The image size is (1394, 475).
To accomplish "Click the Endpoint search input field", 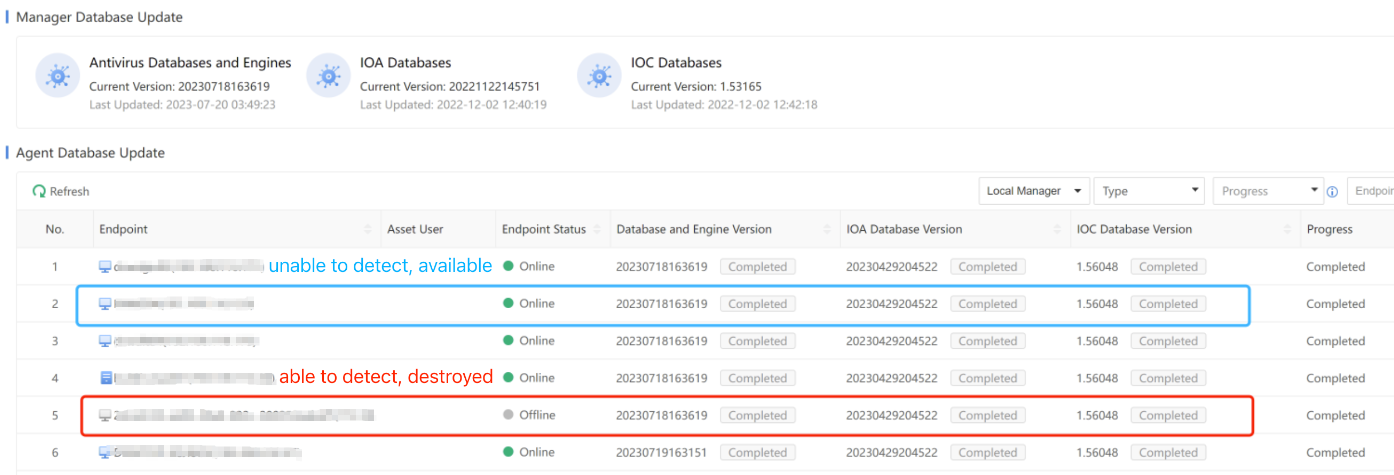I will [1370, 191].
